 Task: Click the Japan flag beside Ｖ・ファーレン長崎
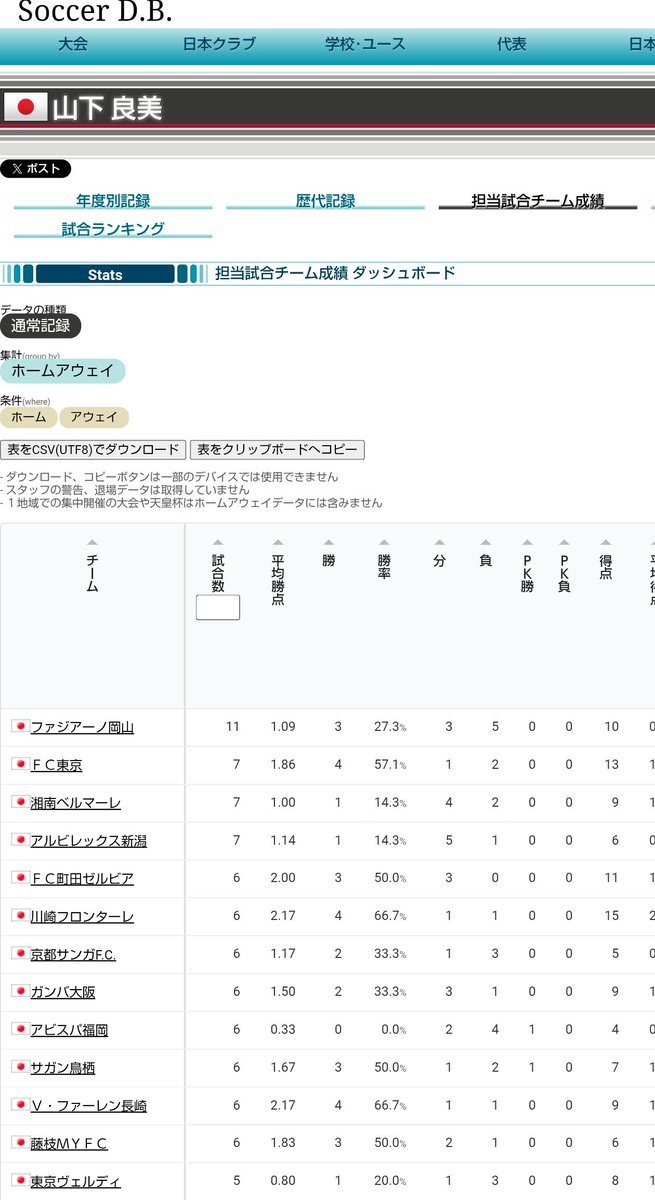pyautogui.click(x=19, y=1103)
